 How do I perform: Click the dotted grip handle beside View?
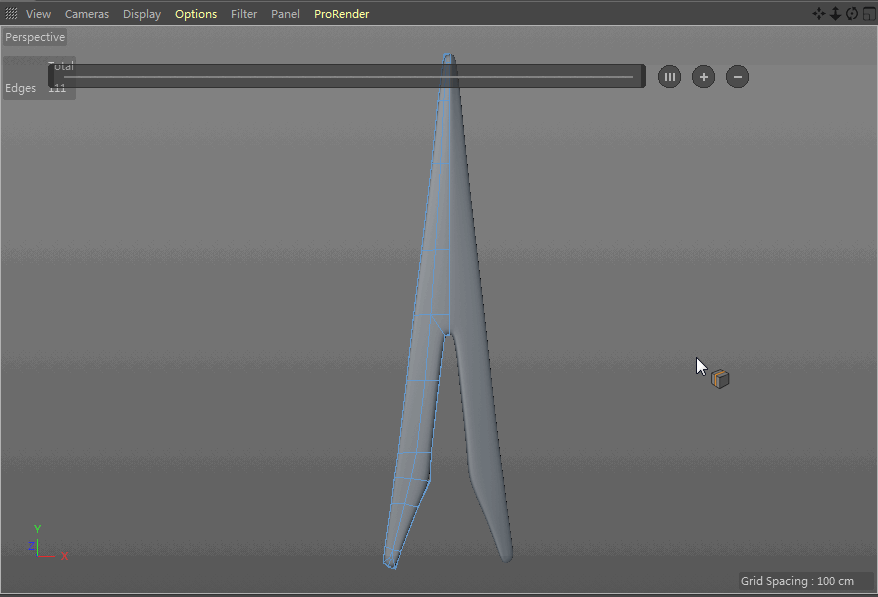[x=12, y=14]
